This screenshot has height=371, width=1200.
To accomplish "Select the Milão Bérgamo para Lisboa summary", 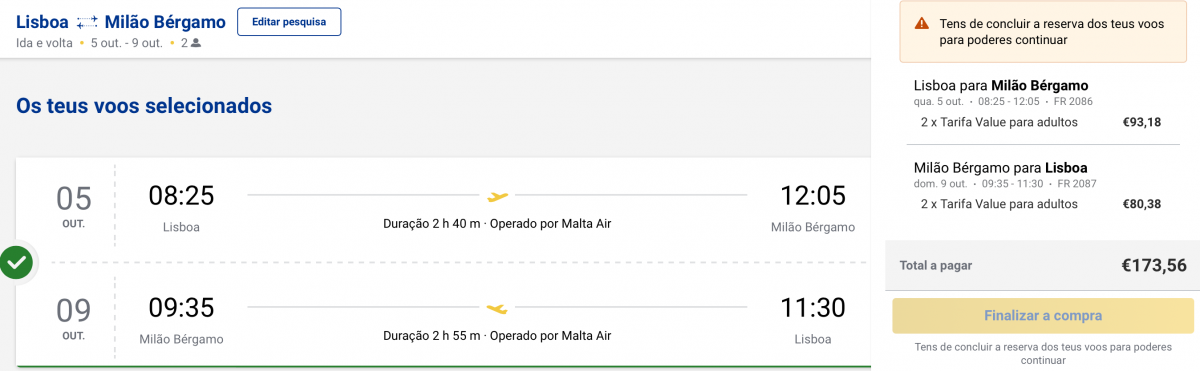I will tap(1000, 167).
